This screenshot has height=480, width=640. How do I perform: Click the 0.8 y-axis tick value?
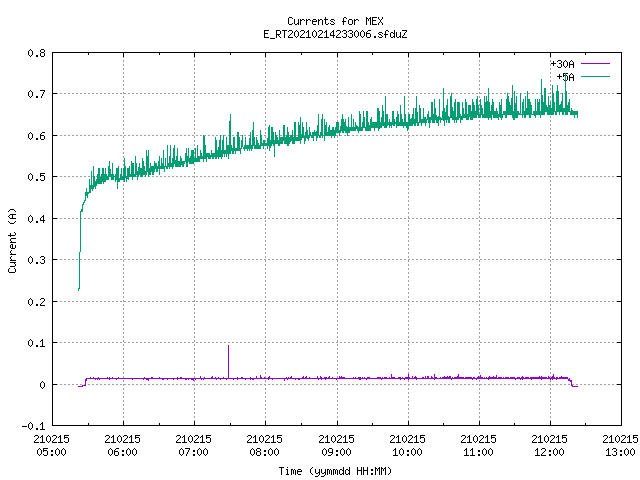coord(36,53)
